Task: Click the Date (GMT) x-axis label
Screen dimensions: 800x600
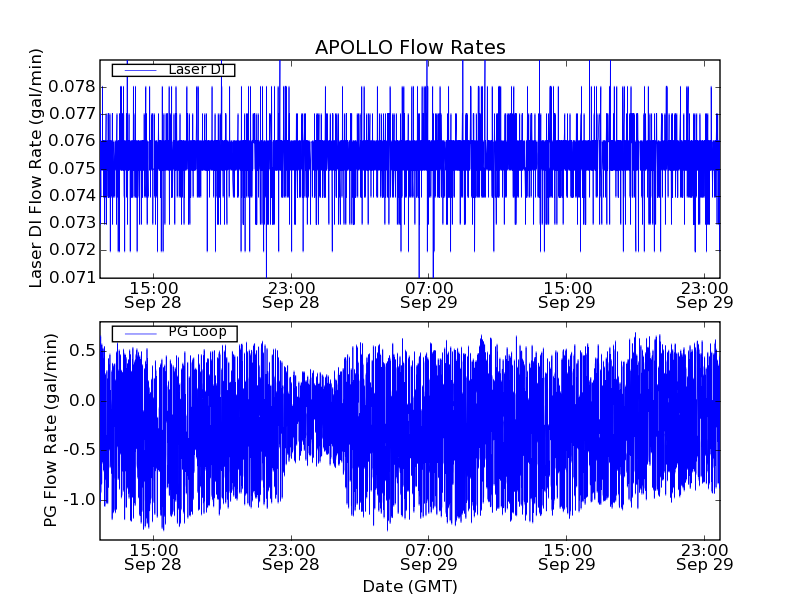Action: pyautogui.click(x=410, y=586)
